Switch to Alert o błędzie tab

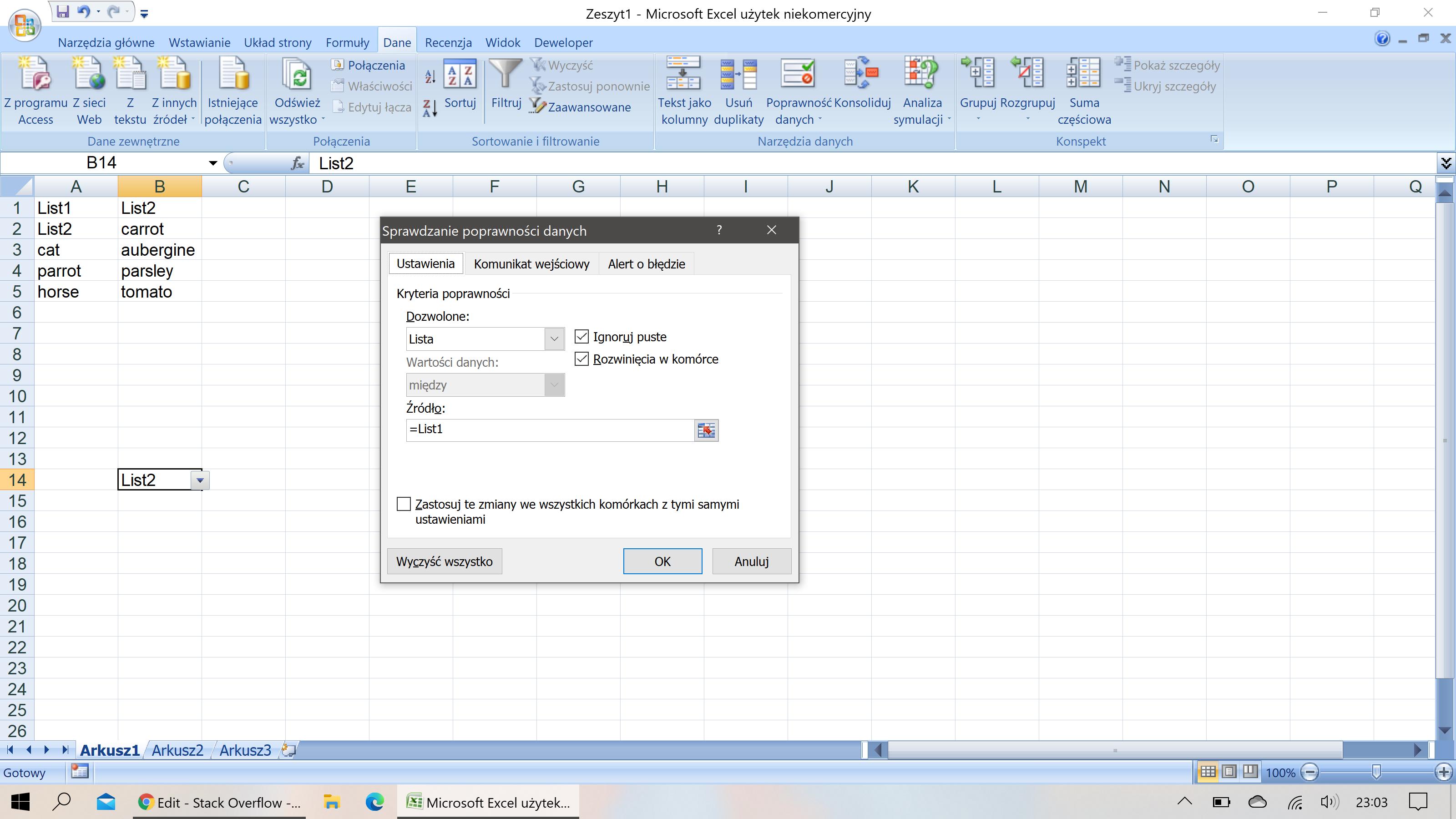[x=646, y=264]
